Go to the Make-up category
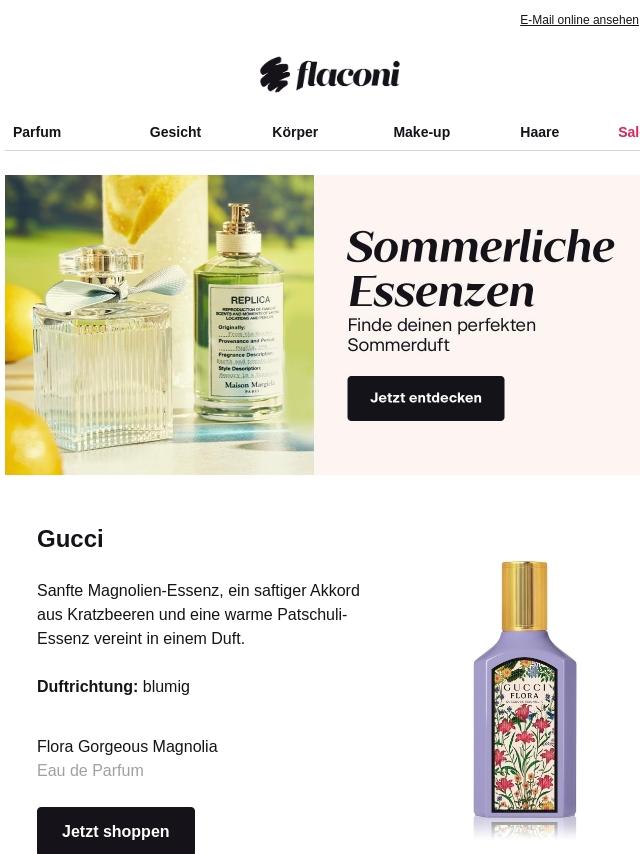Screen dimensions: 640x854 pyautogui.click(x=422, y=132)
